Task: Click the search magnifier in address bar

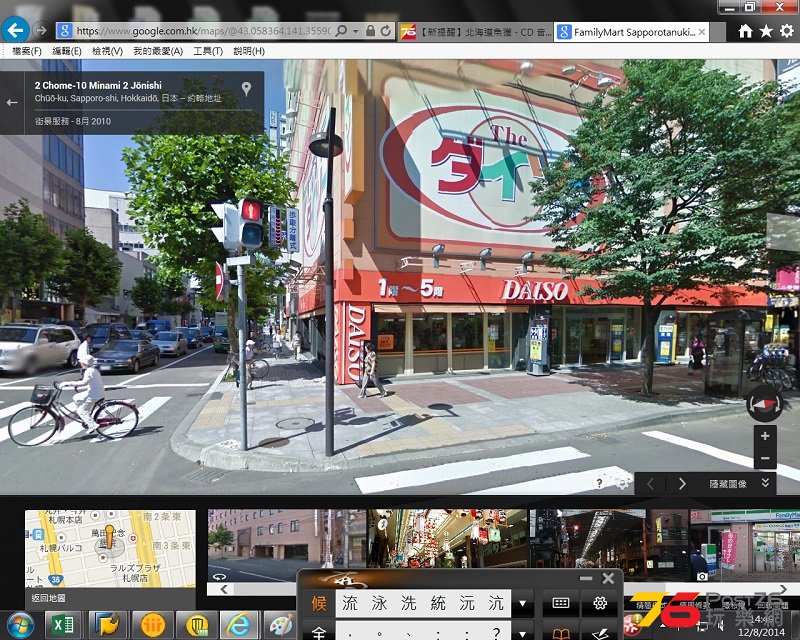Action: pyautogui.click(x=341, y=31)
